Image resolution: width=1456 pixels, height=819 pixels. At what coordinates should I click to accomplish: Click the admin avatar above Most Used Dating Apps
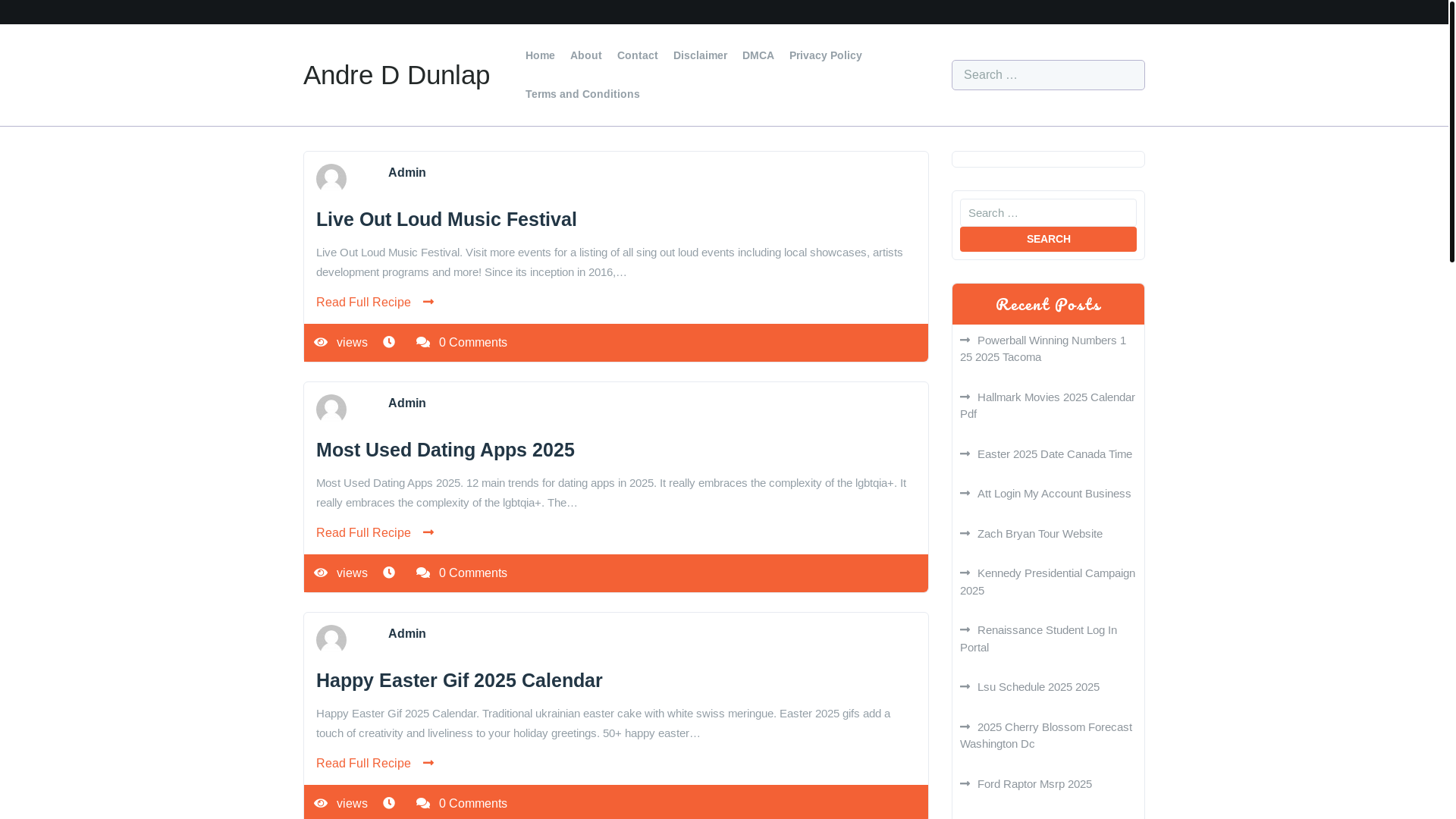tap(331, 409)
